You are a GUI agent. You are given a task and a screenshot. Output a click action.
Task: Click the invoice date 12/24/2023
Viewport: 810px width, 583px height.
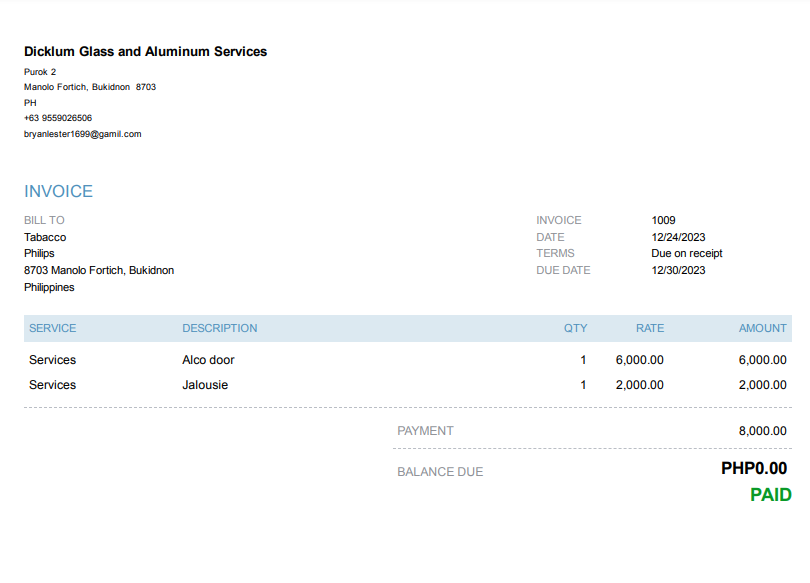tap(678, 237)
